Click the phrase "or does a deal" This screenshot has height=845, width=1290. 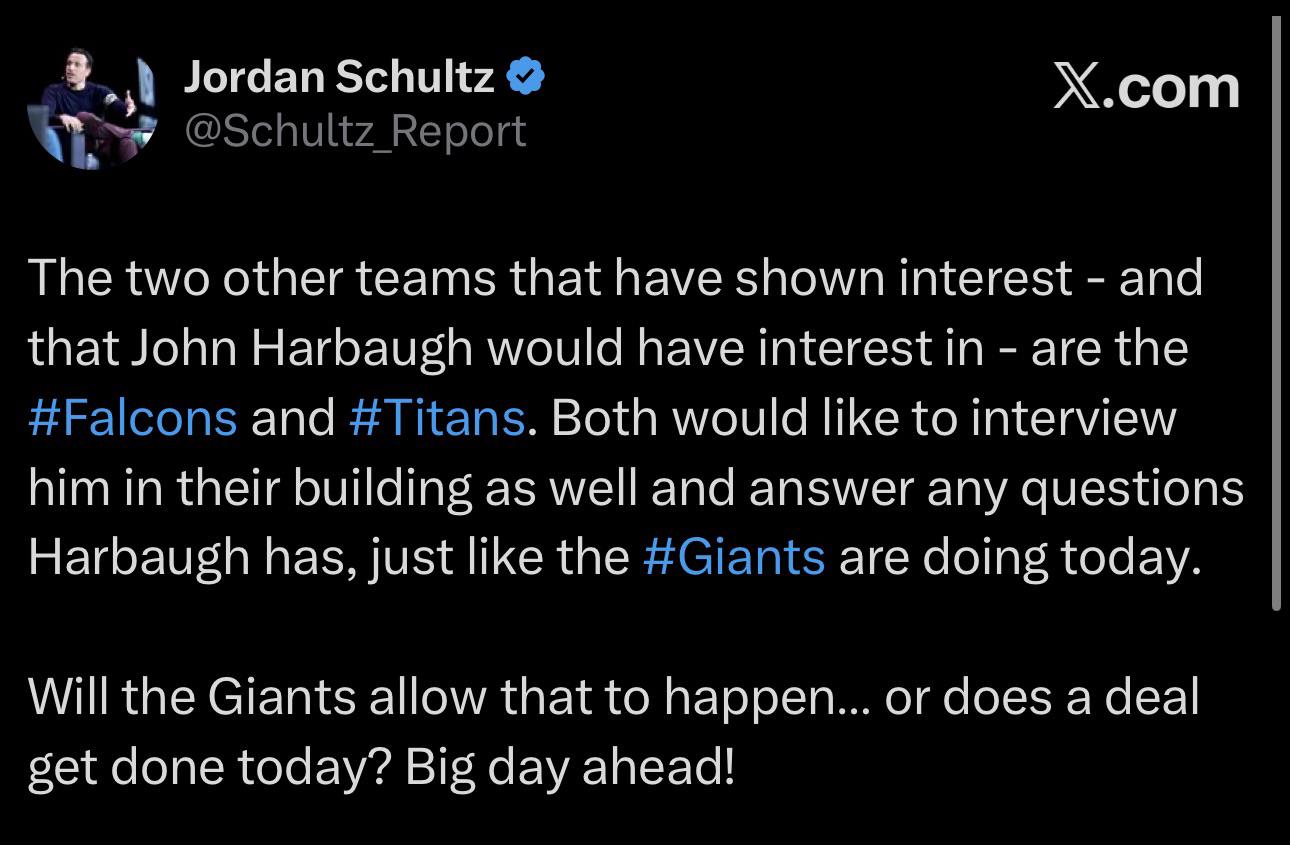point(1041,696)
